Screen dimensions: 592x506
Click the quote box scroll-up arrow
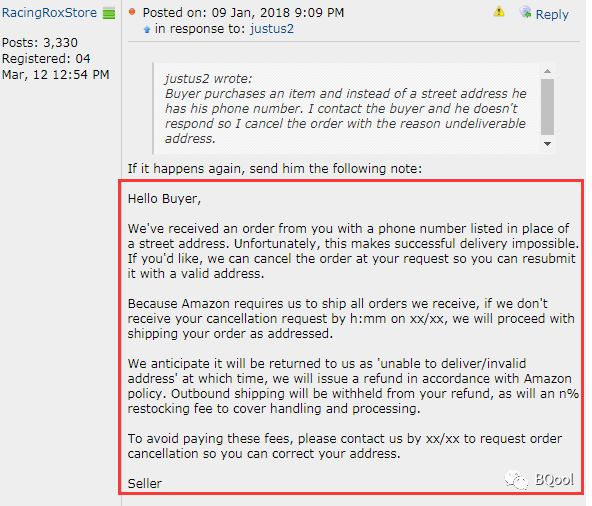tap(547, 71)
